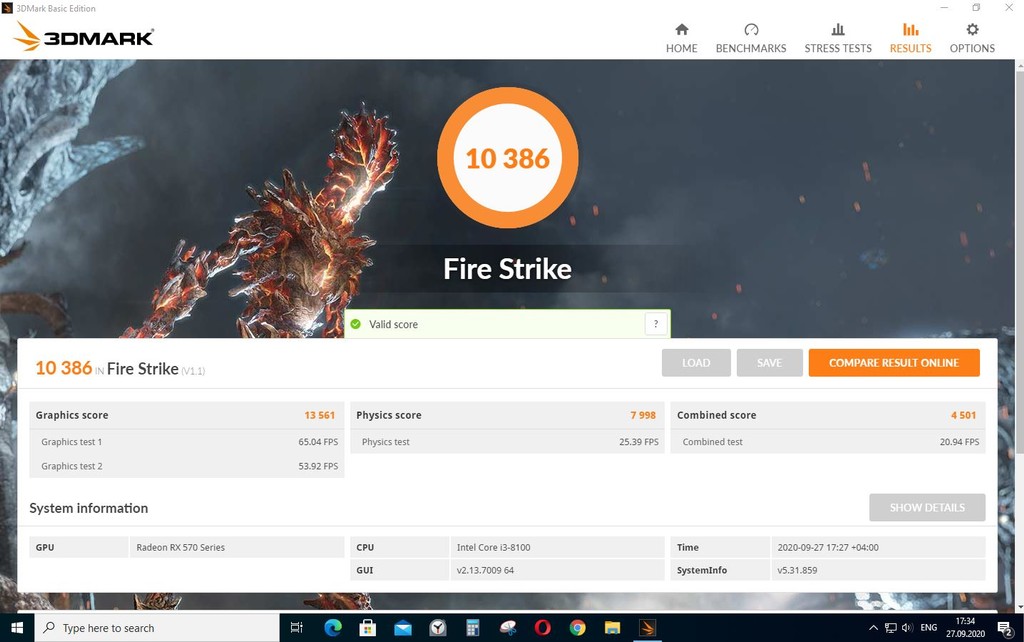
Task: Click the Fire Strike (V1.1) result heading
Action: point(156,369)
